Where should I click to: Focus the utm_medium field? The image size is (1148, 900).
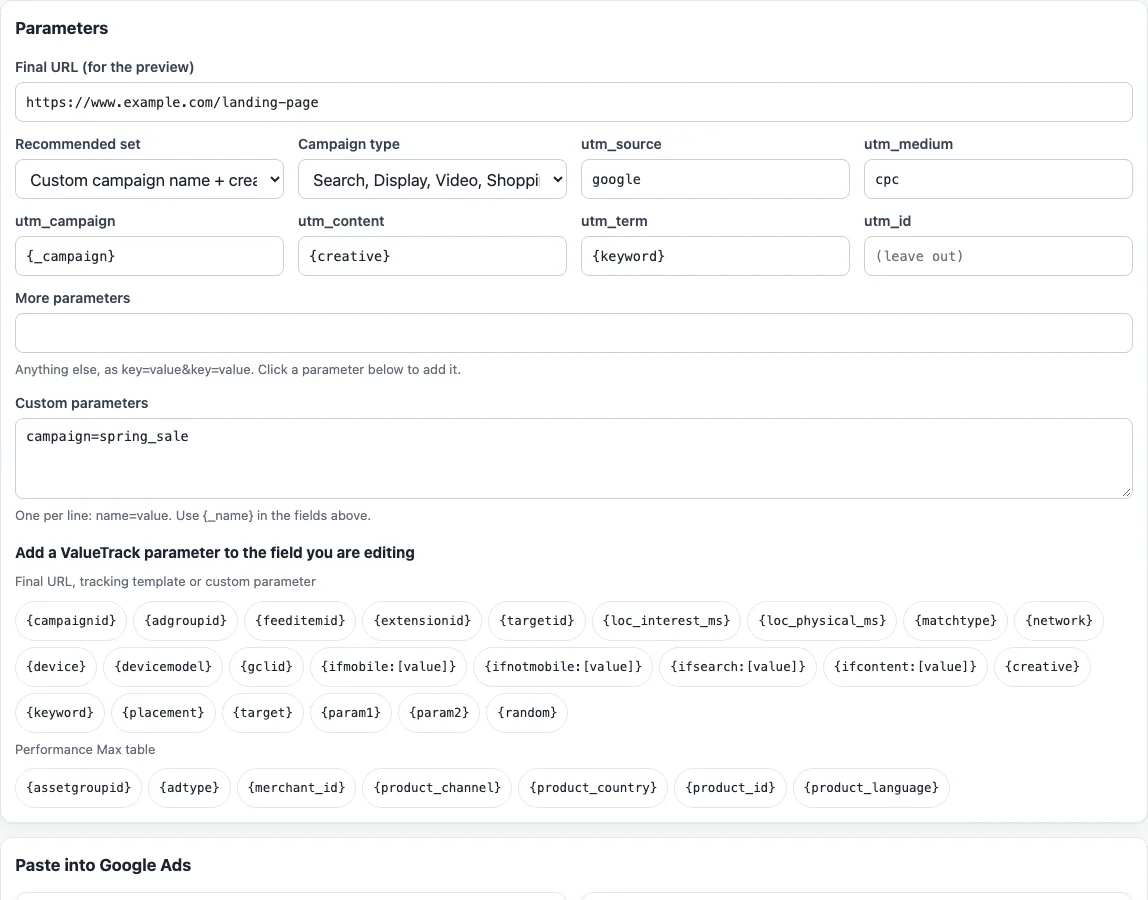pyautogui.click(x=998, y=179)
